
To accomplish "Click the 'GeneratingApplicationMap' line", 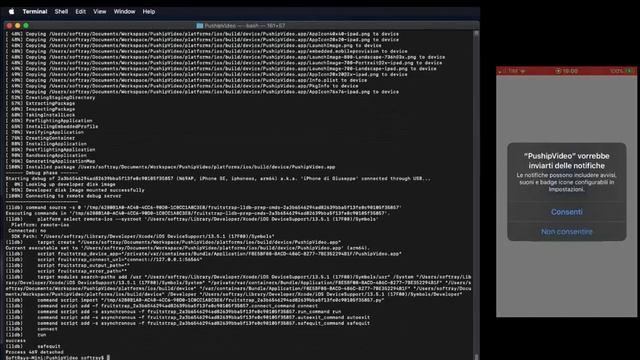I will tap(50, 161).
